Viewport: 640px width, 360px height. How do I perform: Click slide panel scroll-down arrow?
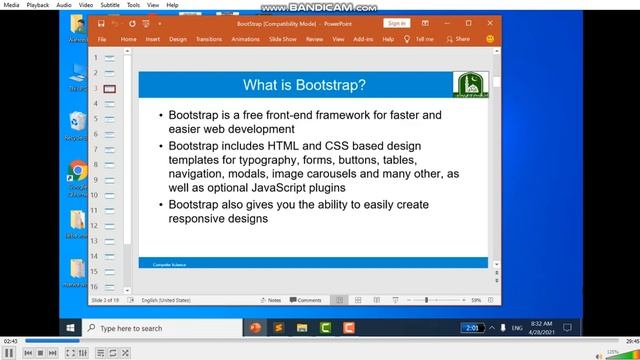tap(127, 291)
